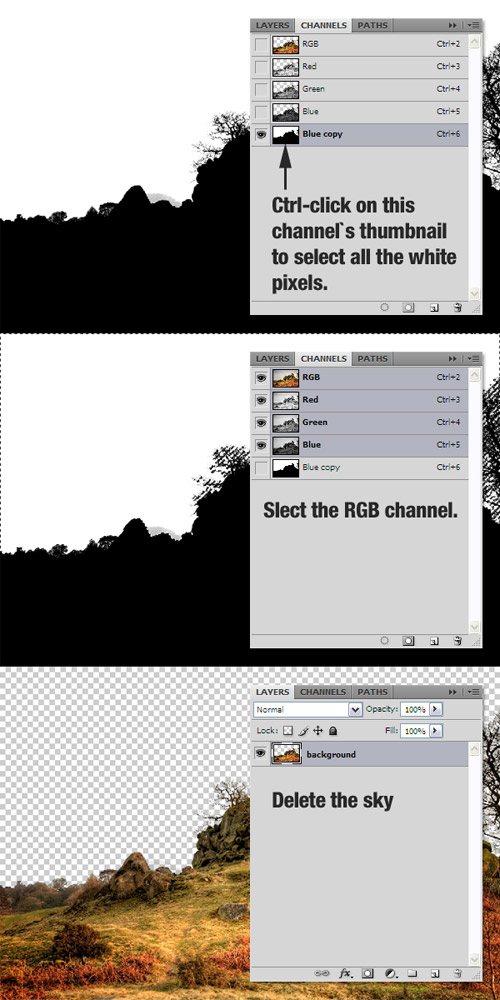
Task: Click the Blue copy thumbnail with the arrow pointing at it
Action: pos(285,135)
